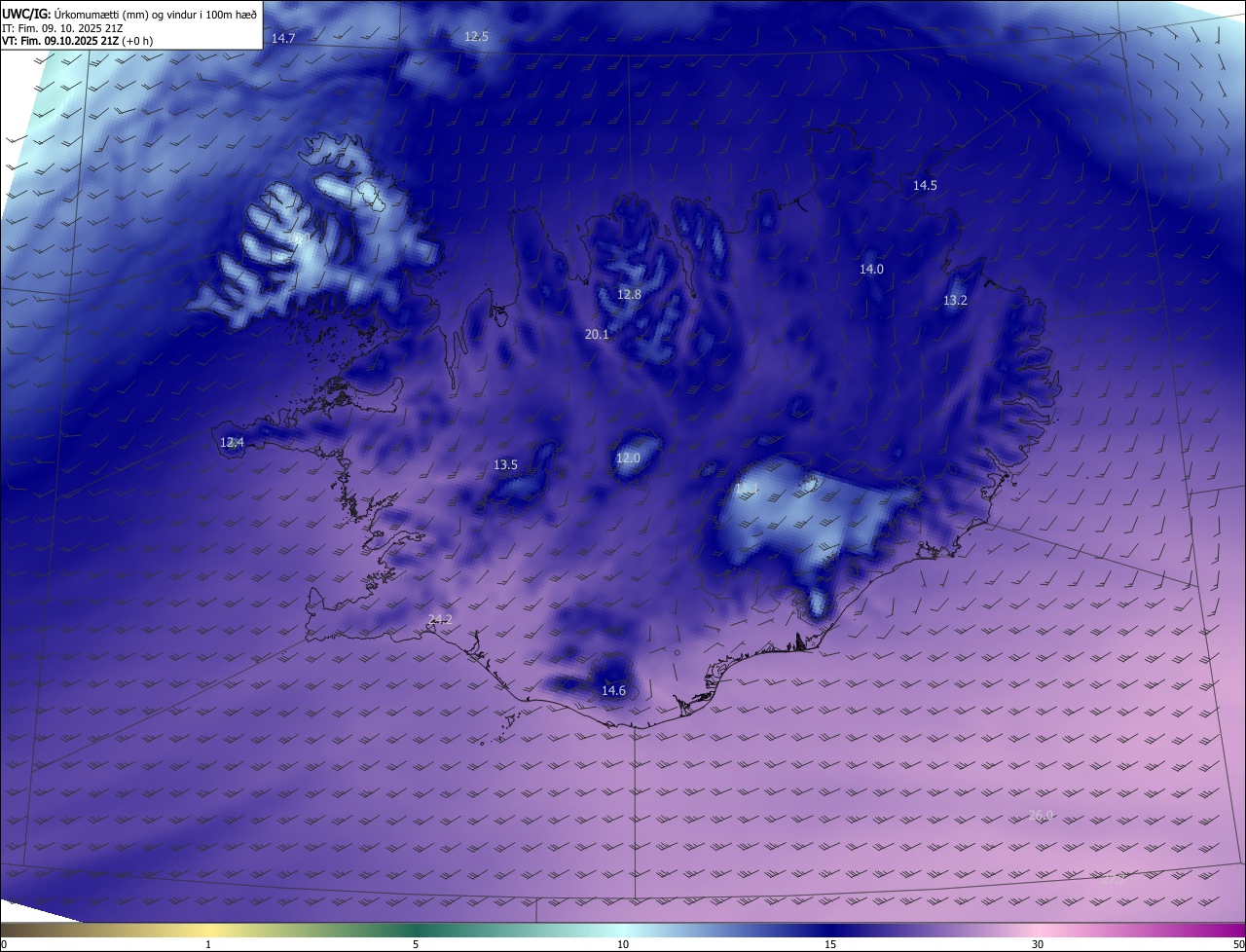Image resolution: width=1246 pixels, height=952 pixels.
Task: Click the 12.8 value label
Action: pos(629,294)
